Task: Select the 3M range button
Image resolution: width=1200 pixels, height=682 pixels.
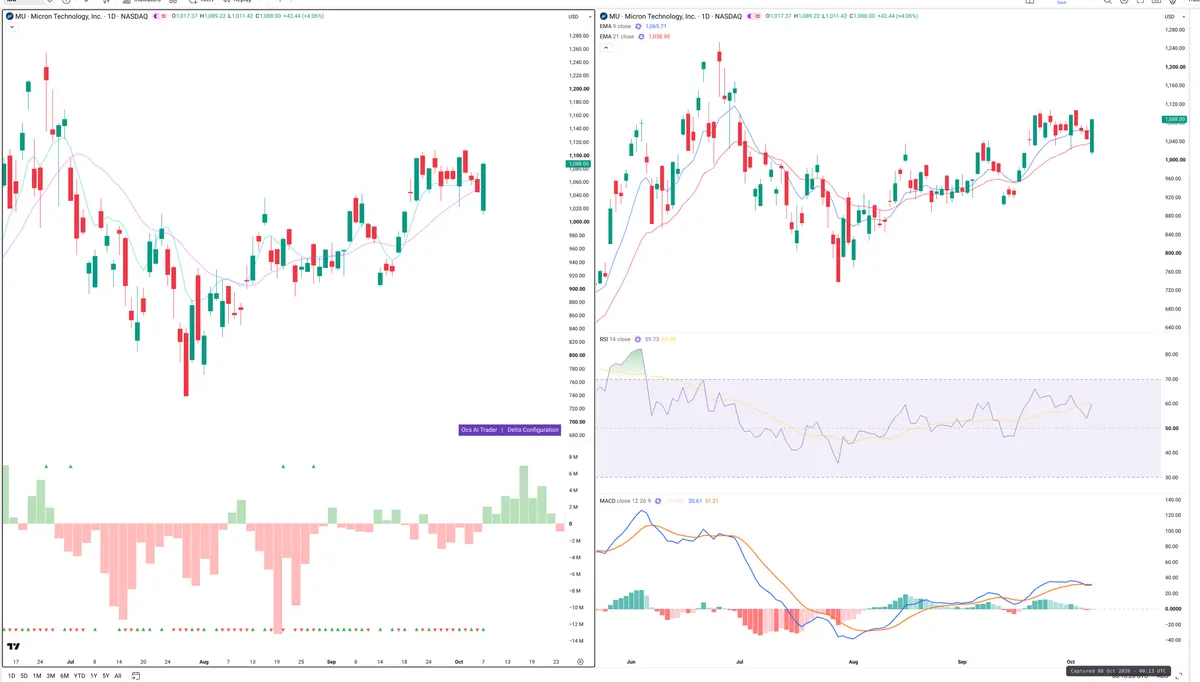Action: [51, 676]
